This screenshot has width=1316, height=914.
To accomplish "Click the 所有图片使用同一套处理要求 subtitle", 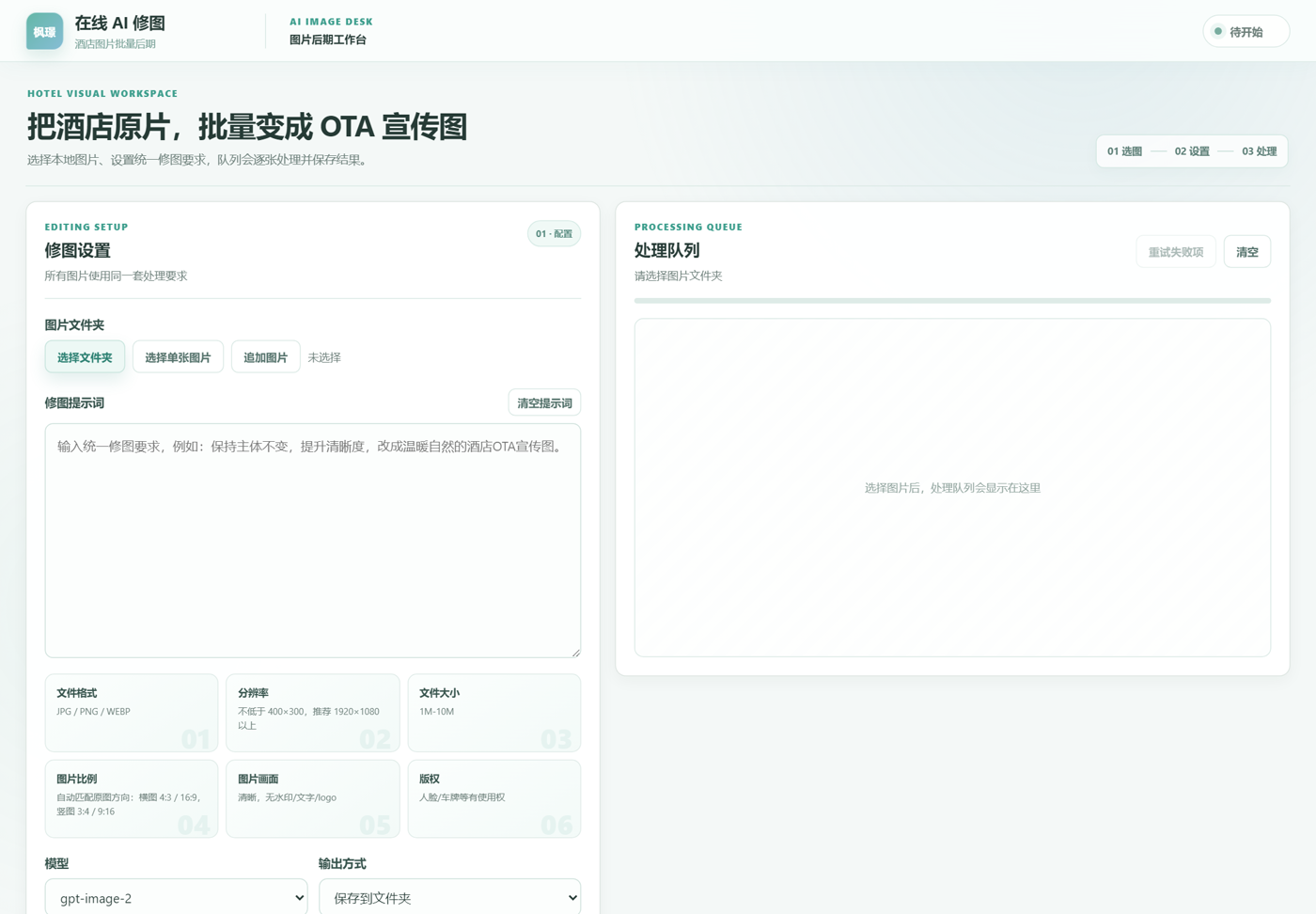I will pyautogui.click(x=117, y=276).
